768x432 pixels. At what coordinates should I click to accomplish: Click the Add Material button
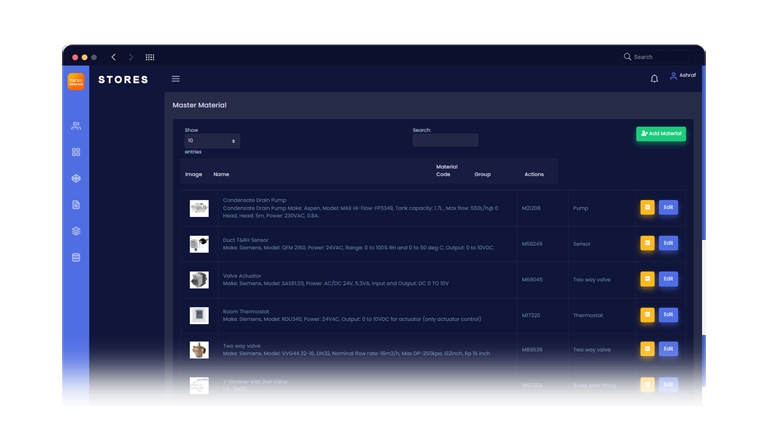tap(661, 133)
